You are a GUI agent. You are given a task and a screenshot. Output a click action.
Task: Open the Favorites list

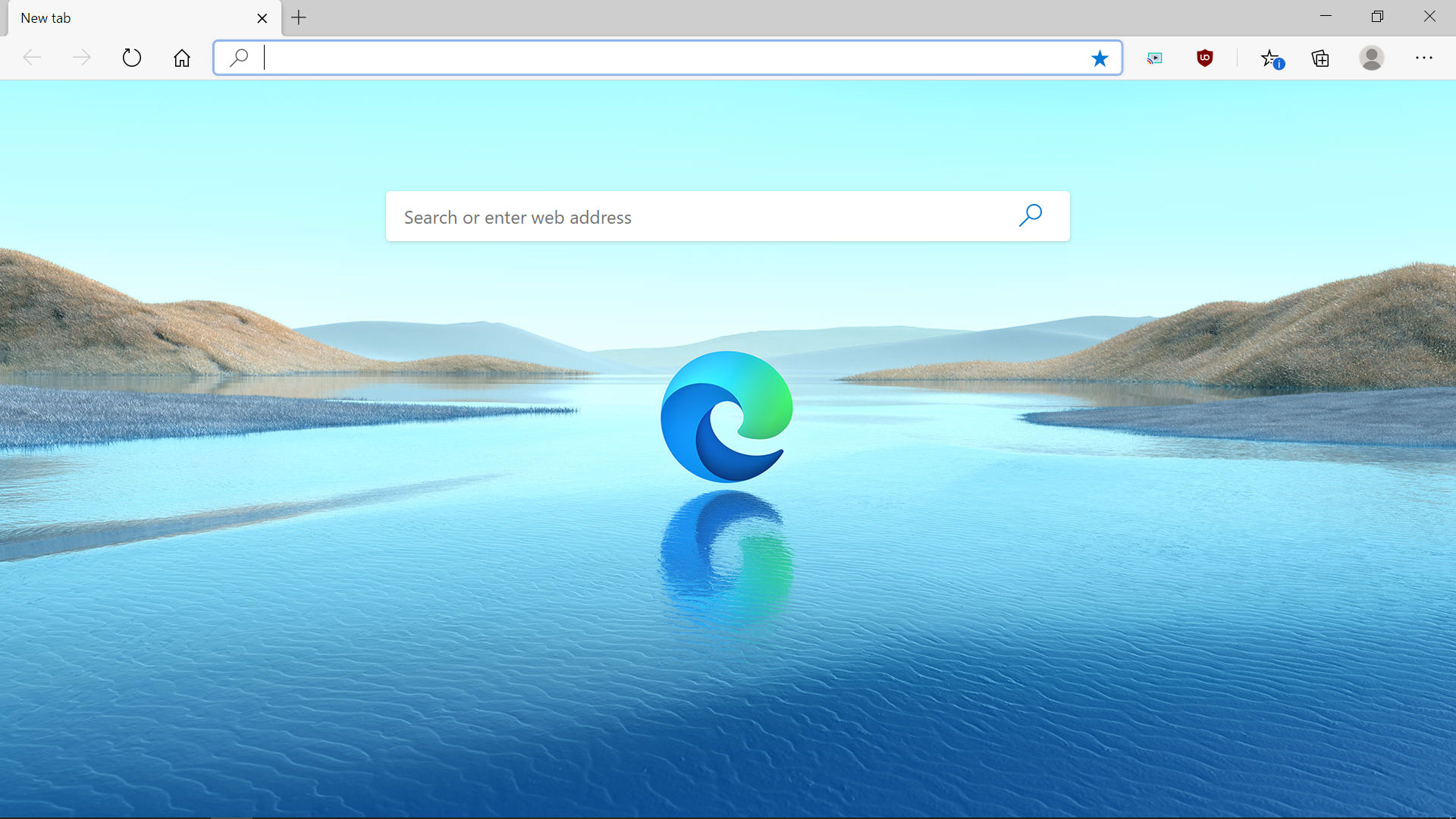pos(1272,58)
